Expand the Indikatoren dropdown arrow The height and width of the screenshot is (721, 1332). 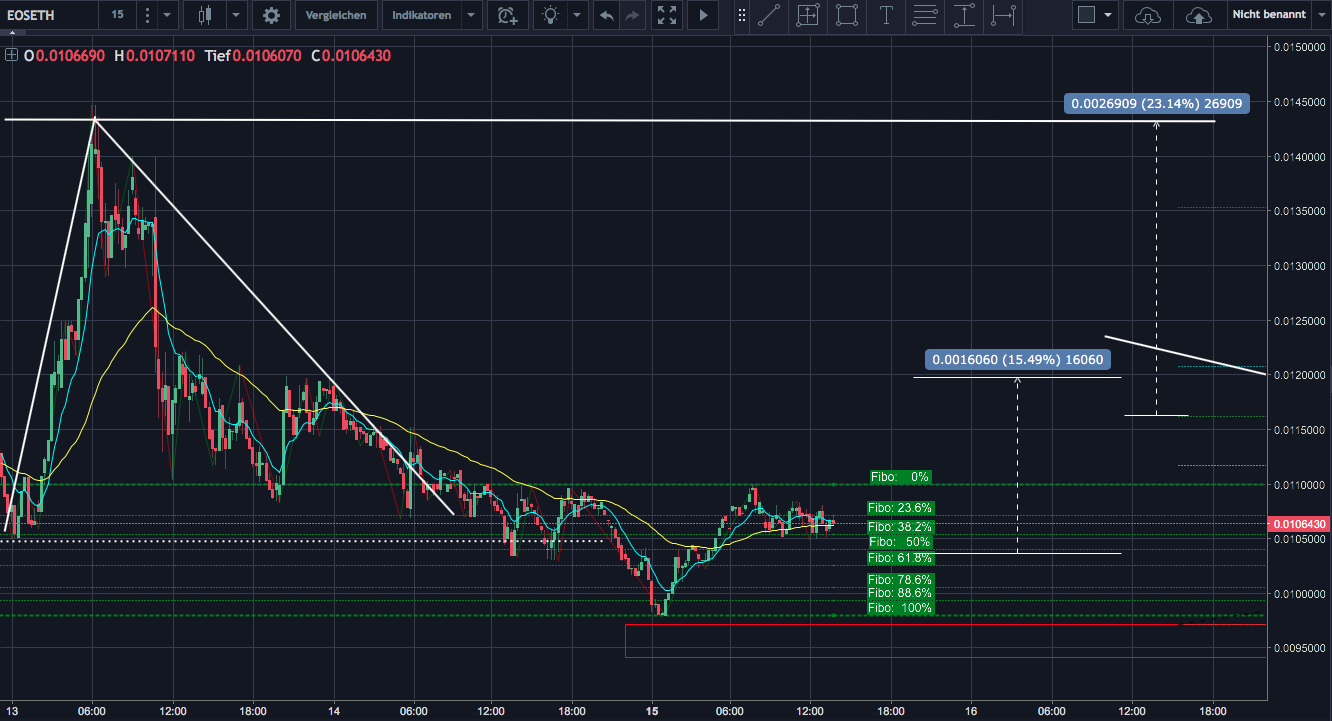pyautogui.click(x=470, y=15)
